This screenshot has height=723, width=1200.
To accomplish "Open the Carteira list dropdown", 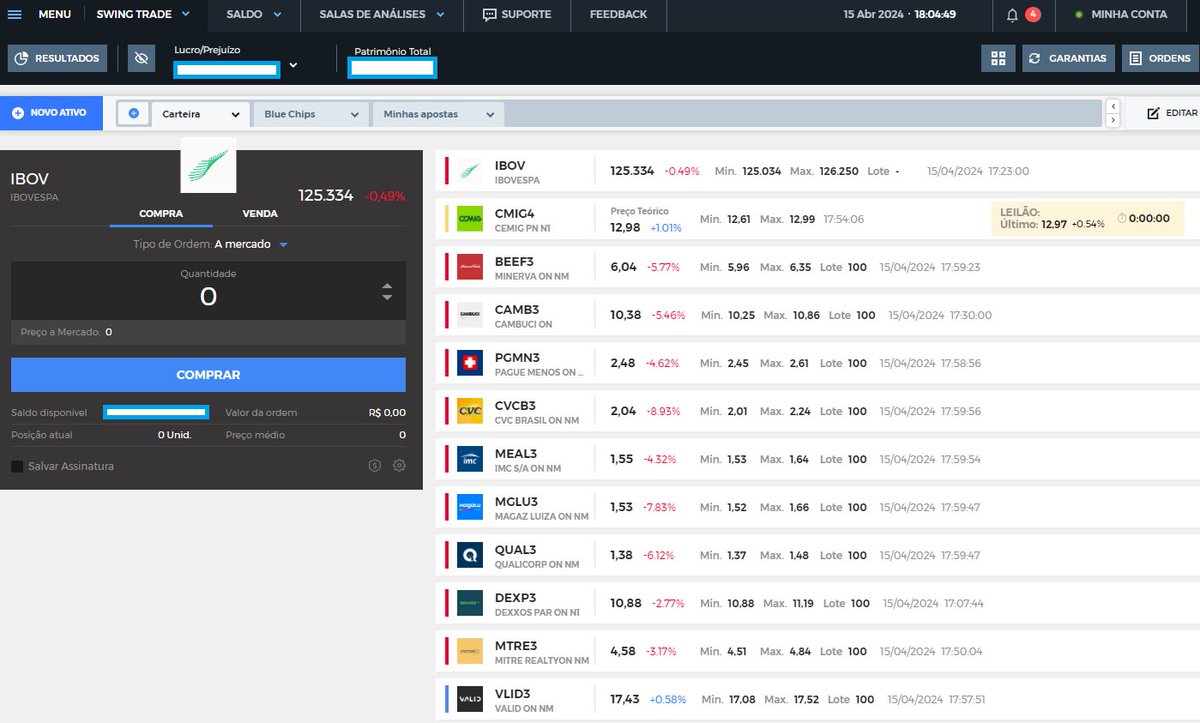I will tap(201, 114).
